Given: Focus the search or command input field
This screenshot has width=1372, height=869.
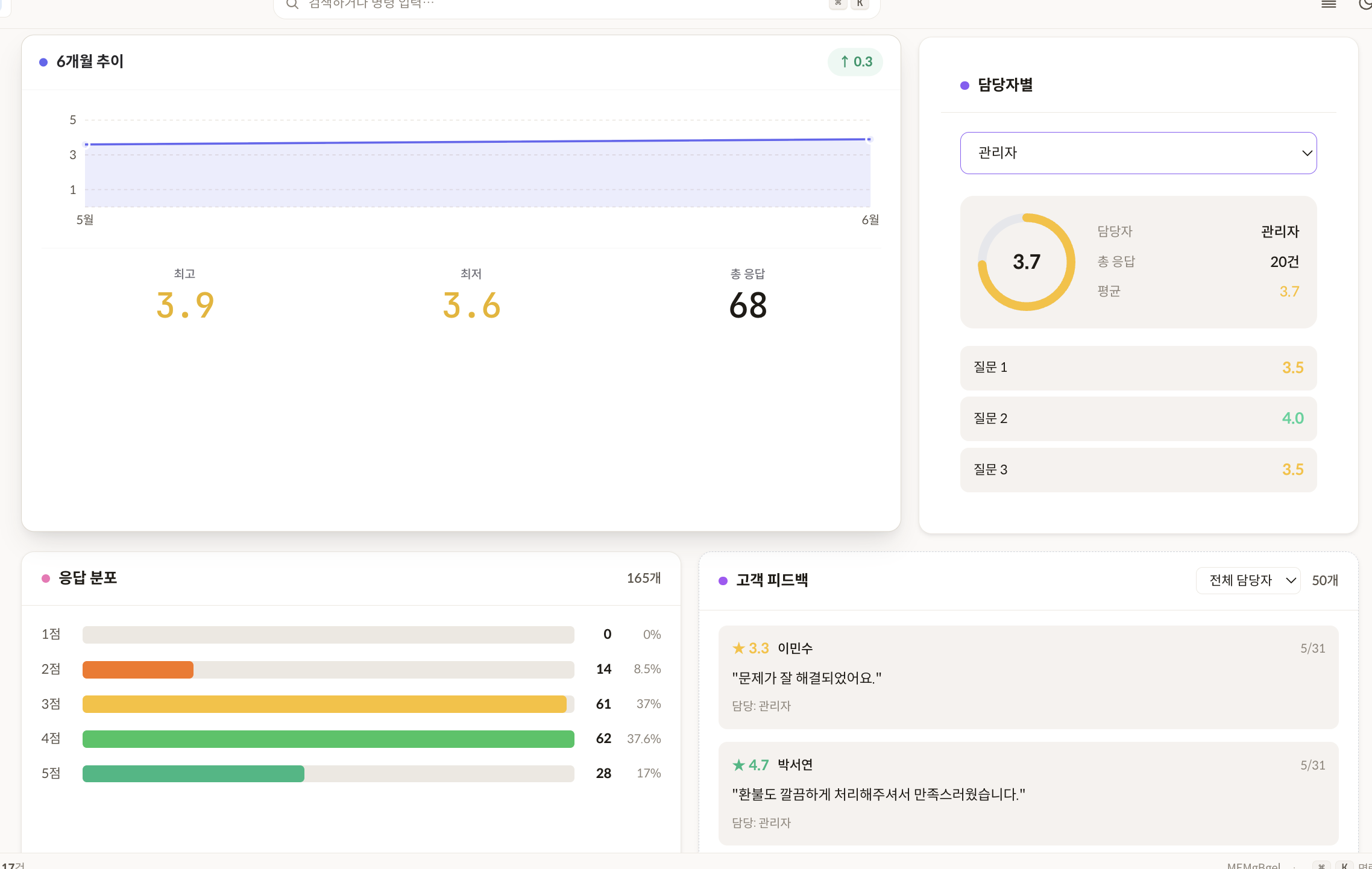Looking at the screenshot, I should coord(576,6).
